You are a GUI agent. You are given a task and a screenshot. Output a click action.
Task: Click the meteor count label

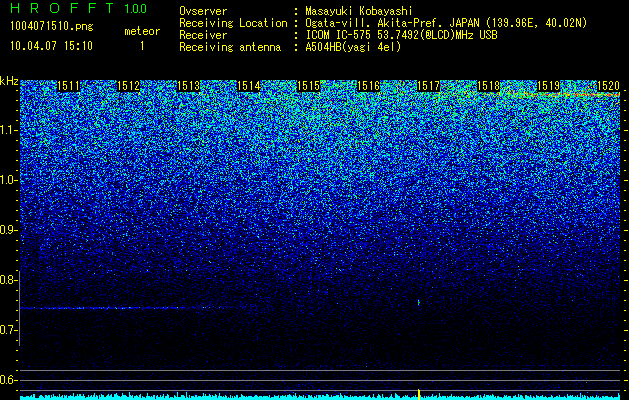(142, 31)
